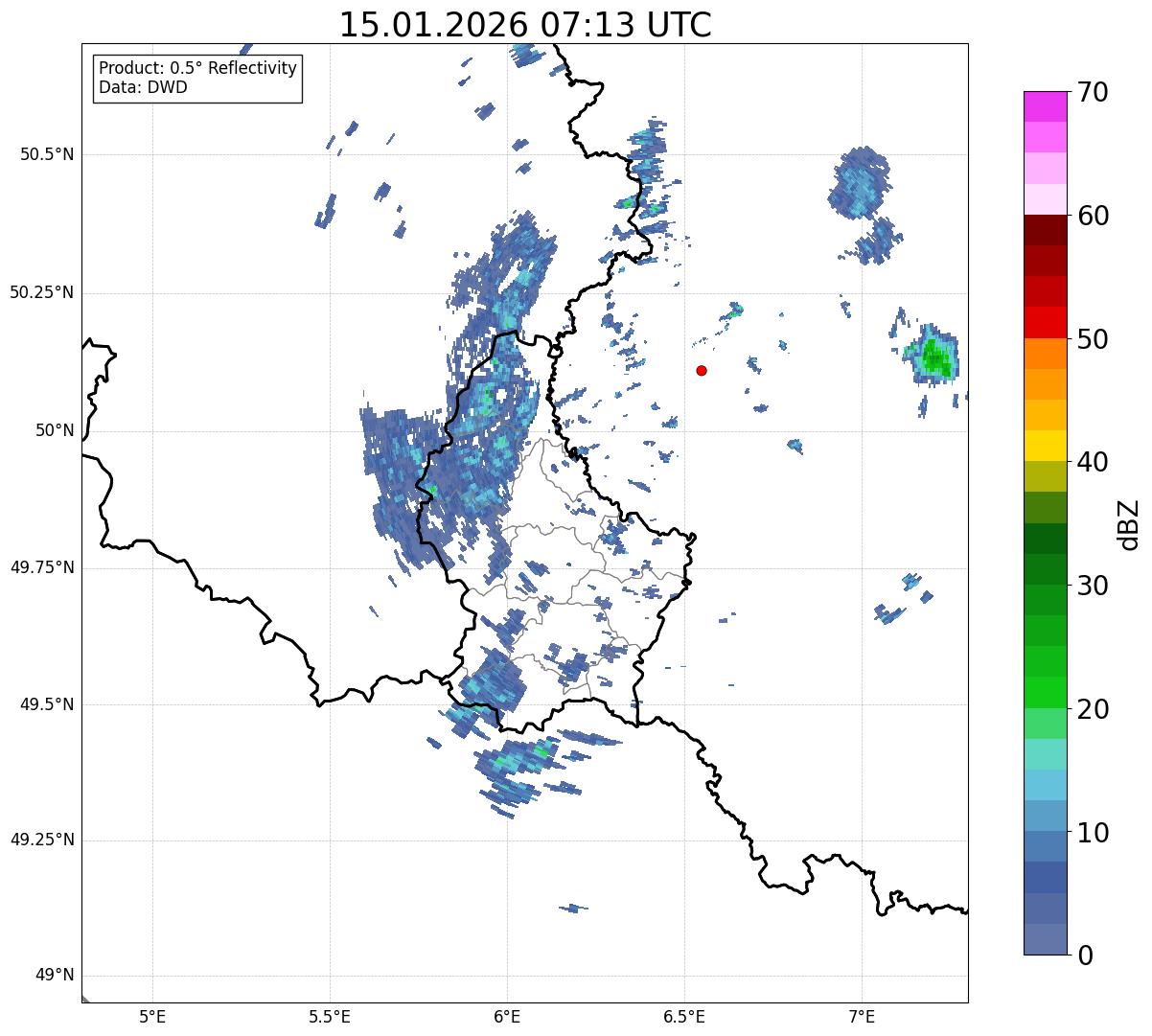Click the latitude label "50.5°N"
Image resolution: width=1152 pixels, height=1036 pixels.
pos(46,154)
